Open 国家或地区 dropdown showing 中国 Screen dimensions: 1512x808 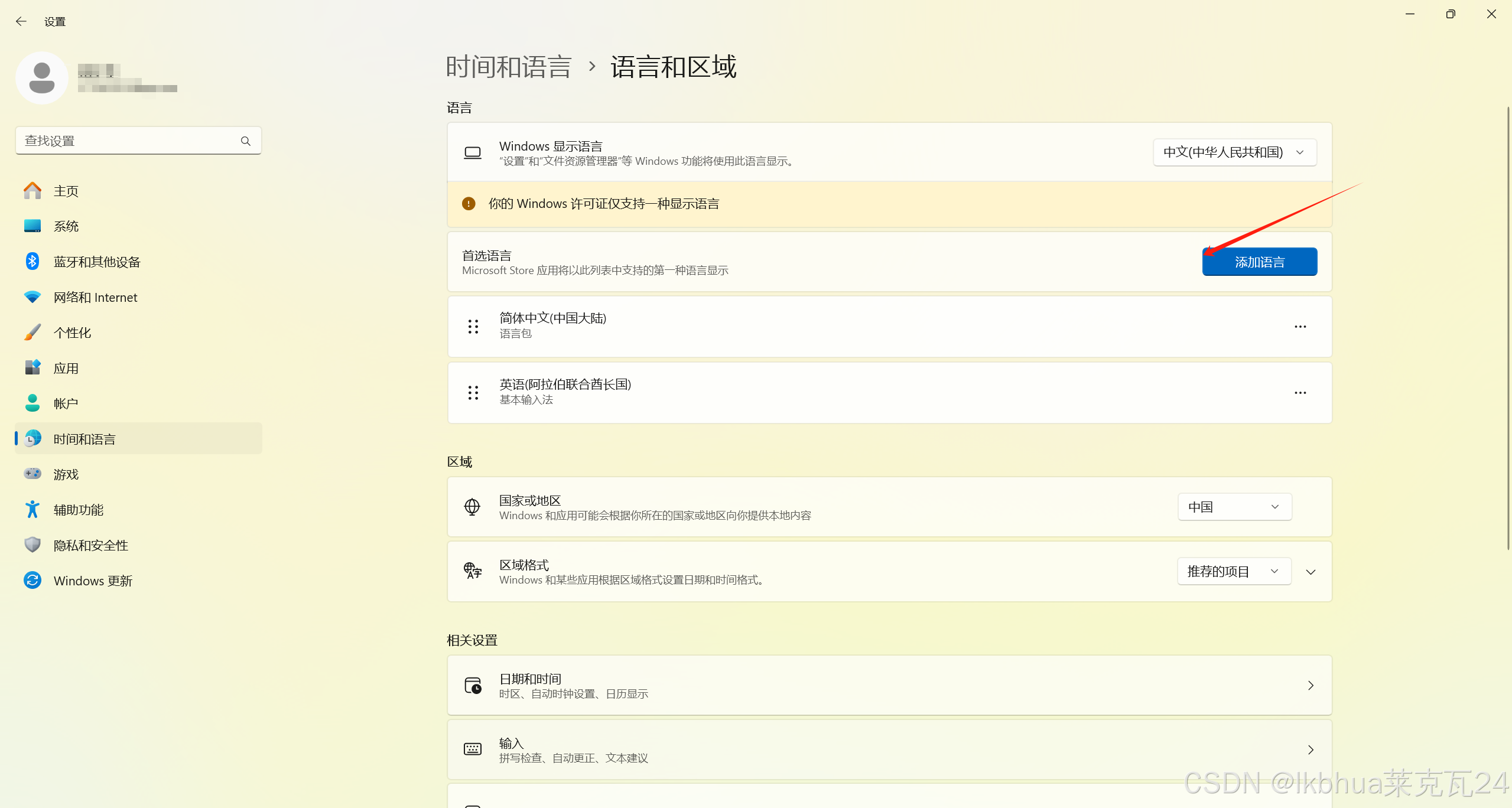(x=1234, y=507)
